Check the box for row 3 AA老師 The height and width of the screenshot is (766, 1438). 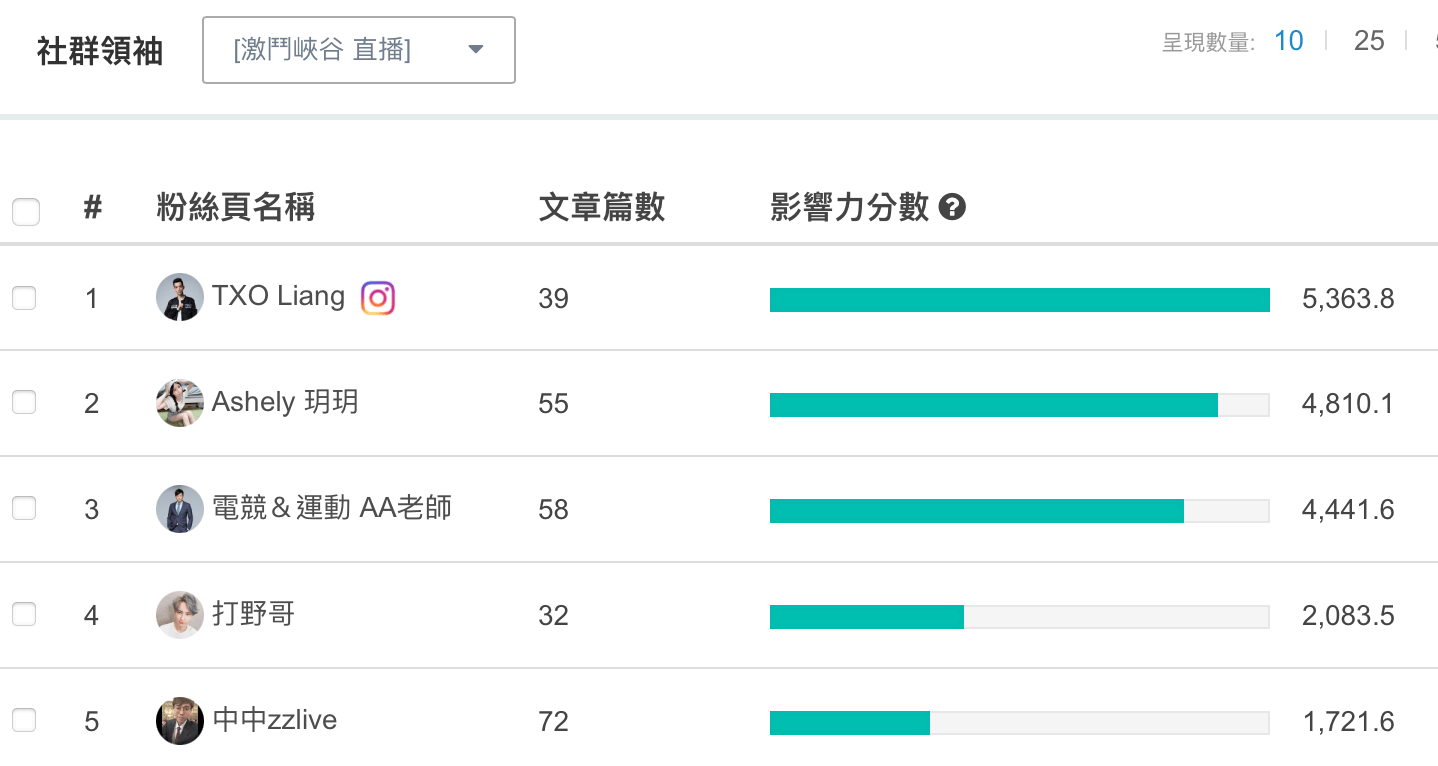pos(24,509)
